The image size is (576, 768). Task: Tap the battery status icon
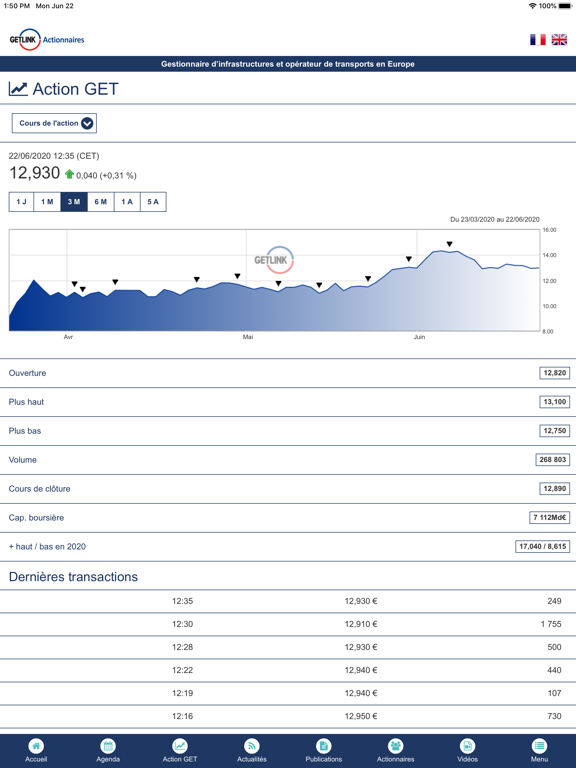[565, 6]
